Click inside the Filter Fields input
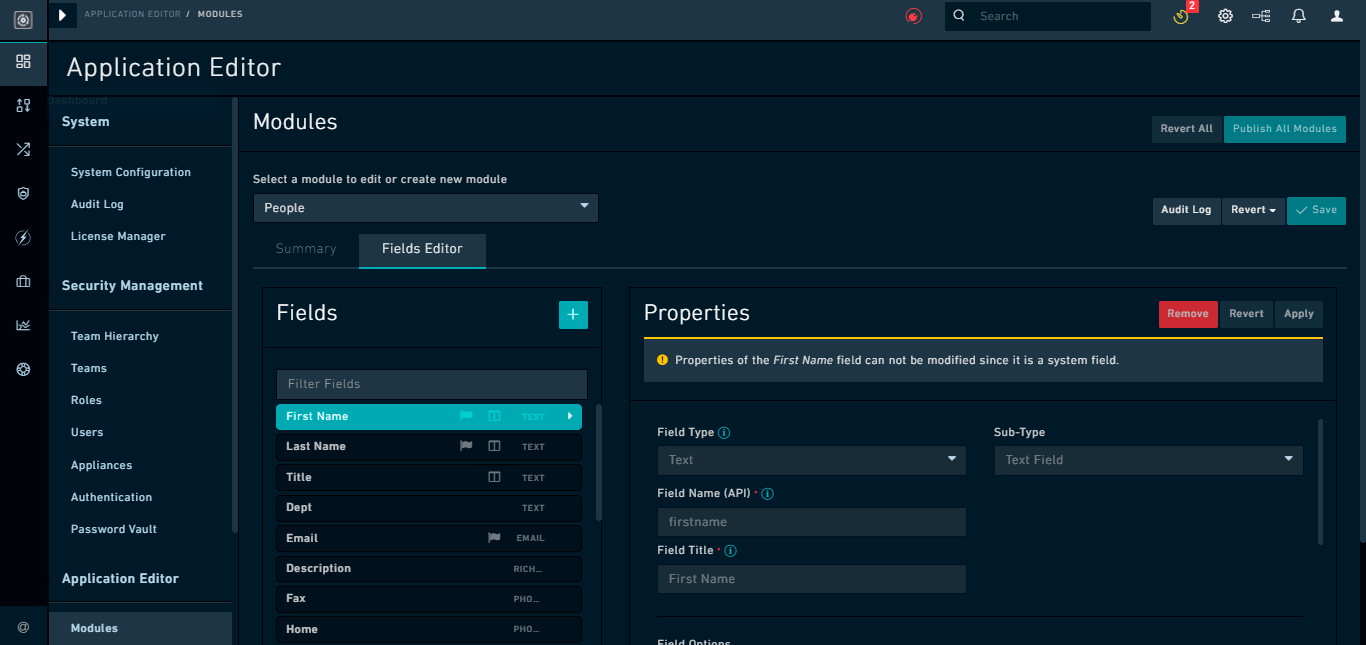The width and height of the screenshot is (1366, 645). pyautogui.click(x=431, y=384)
